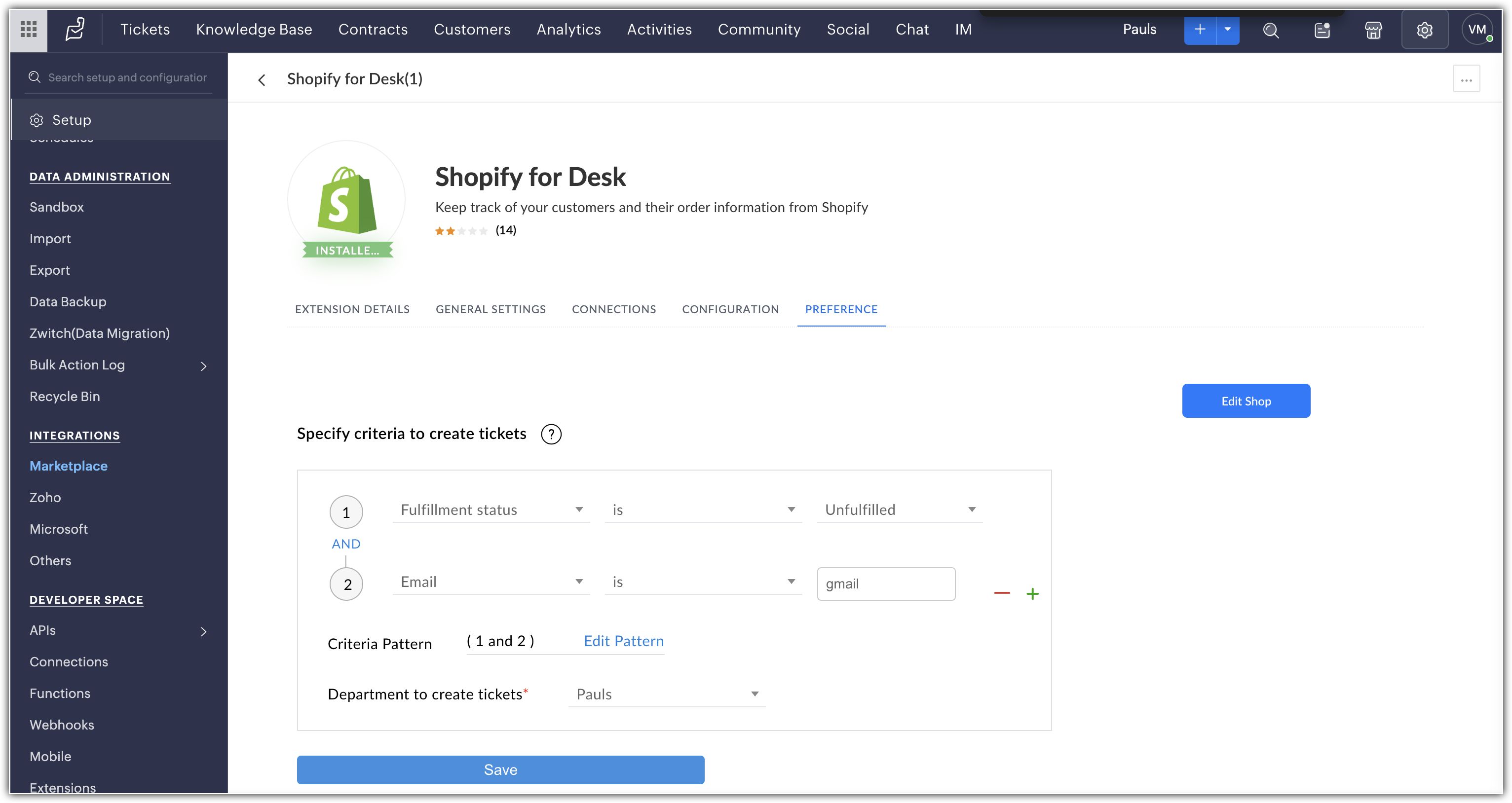Viewport: 1512px width, 803px height.
Task: Add a criteria row with green plus icon
Action: coord(1032,593)
